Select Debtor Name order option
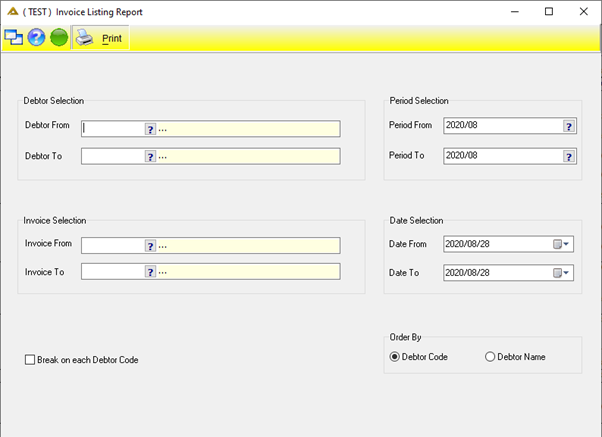 pyautogui.click(x=490, y=357)
